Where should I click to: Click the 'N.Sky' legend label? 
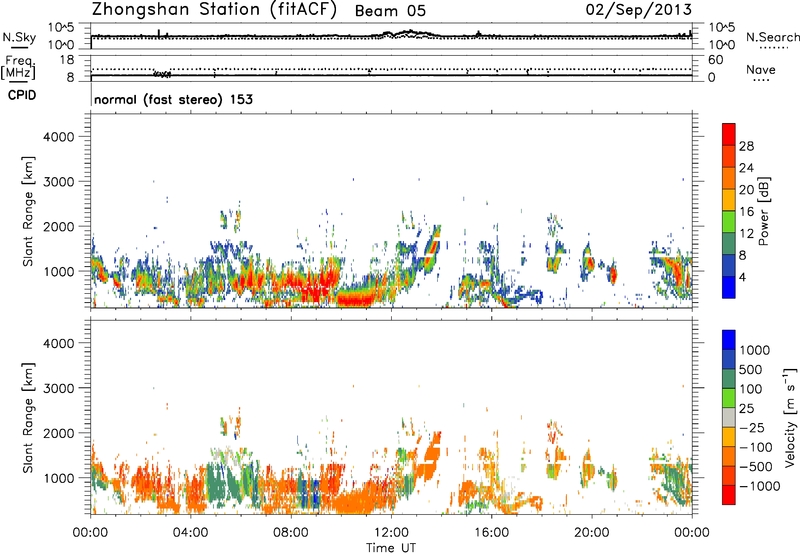point(19,37)
